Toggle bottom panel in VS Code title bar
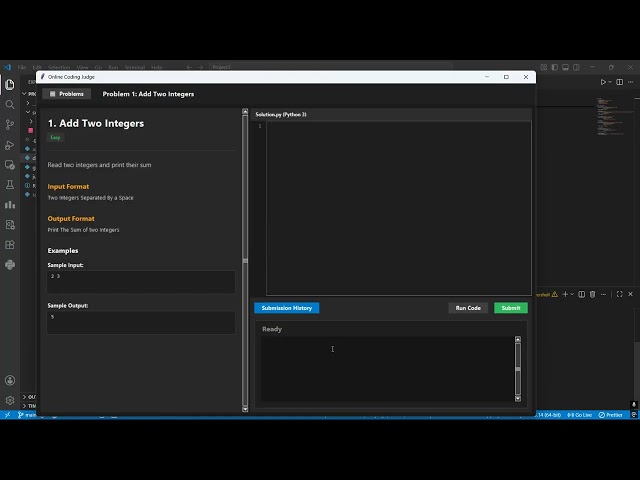Viewport: 640px width, 480px height. tap(565, 67)
